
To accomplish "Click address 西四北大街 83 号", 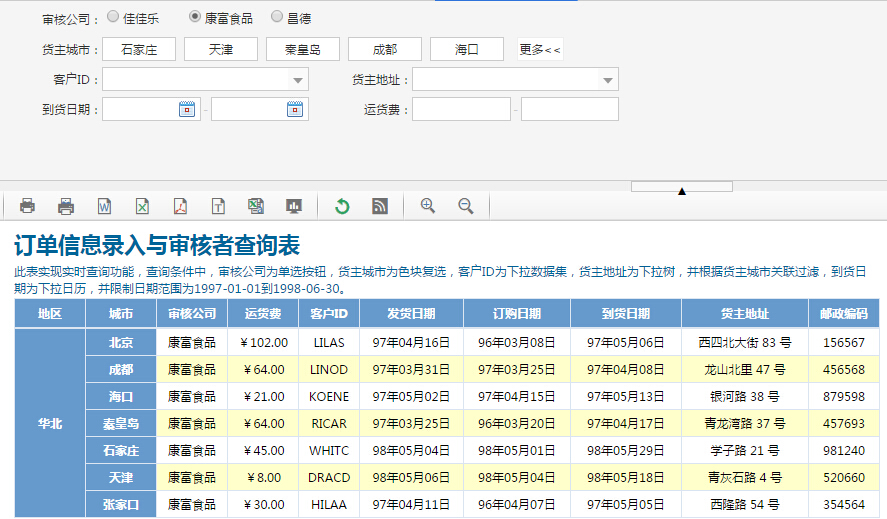I will pyautogui.click(x=745, y=342).
